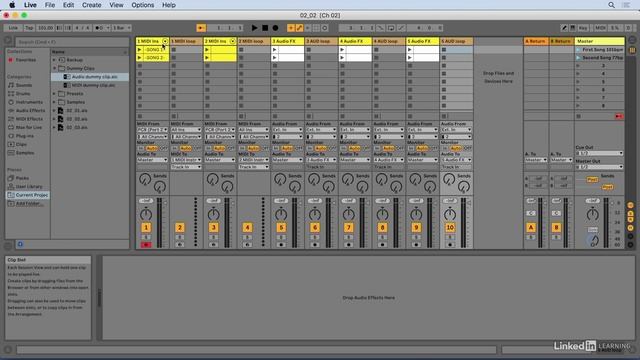Collapse the Dummy Clips folder
The width and height of the screenshot is (640, 360).
(54, 68)
